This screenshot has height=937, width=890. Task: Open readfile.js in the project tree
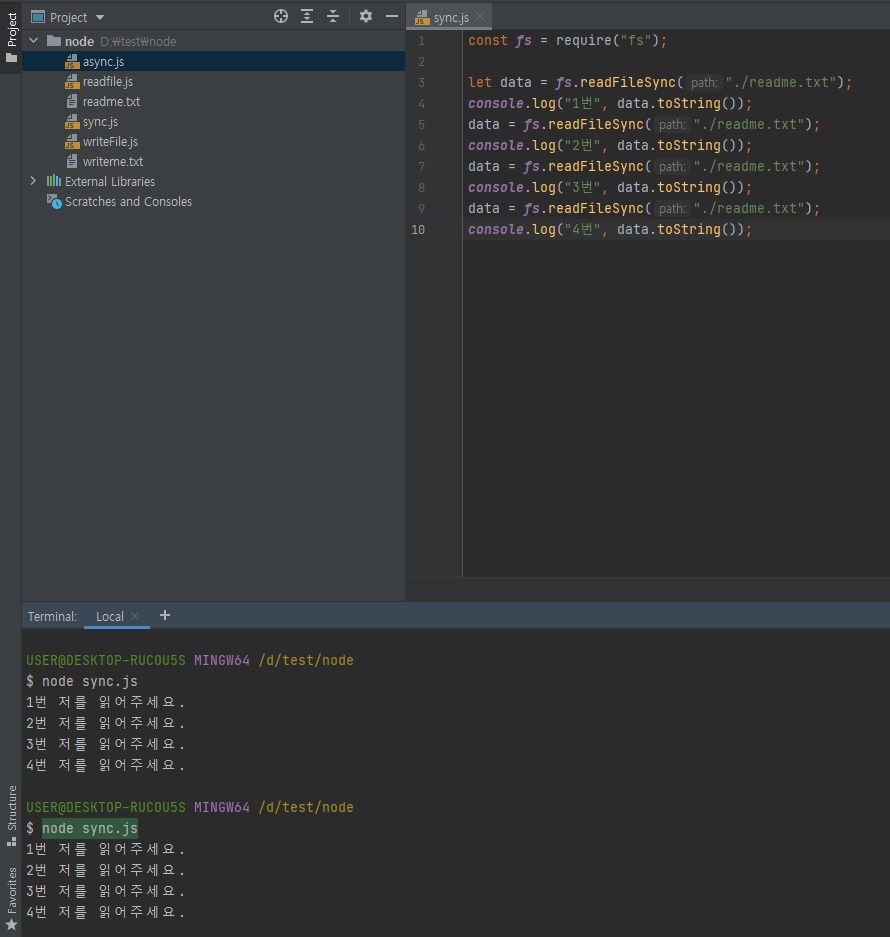[107, 81]
